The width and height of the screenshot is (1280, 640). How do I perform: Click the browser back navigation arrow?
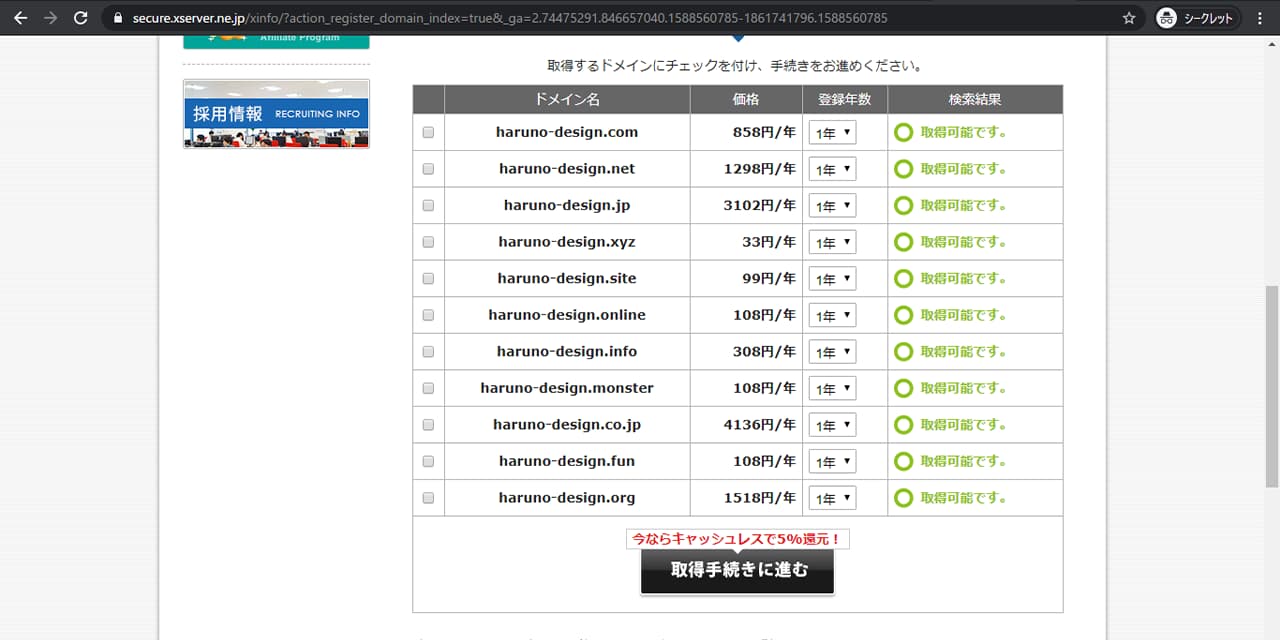[20, 17]
